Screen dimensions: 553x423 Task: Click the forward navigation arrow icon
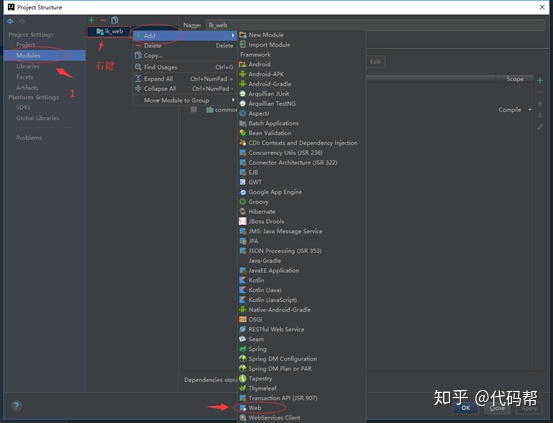pos(22,22)
